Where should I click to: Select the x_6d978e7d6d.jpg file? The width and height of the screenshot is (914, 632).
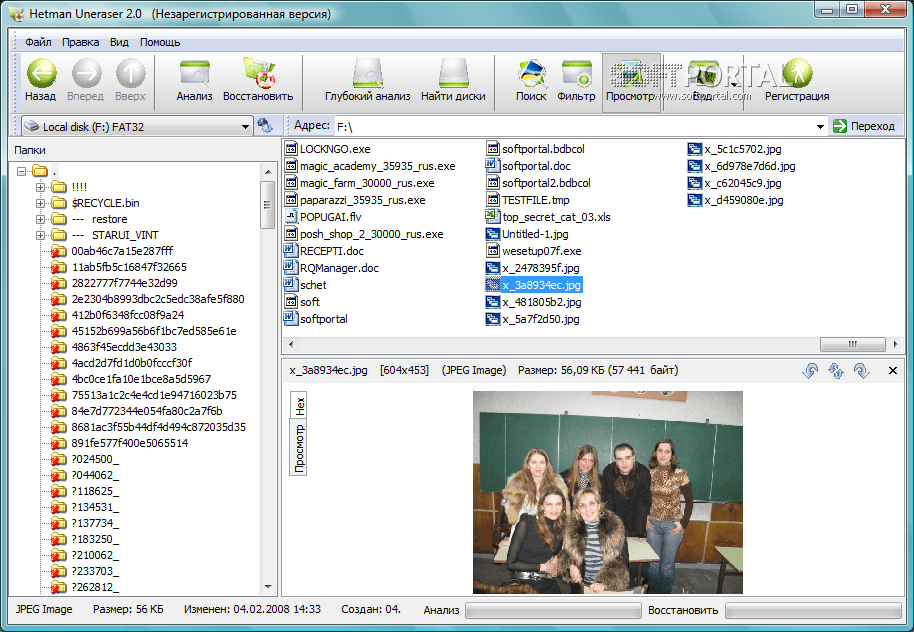(x=741, y=166)
